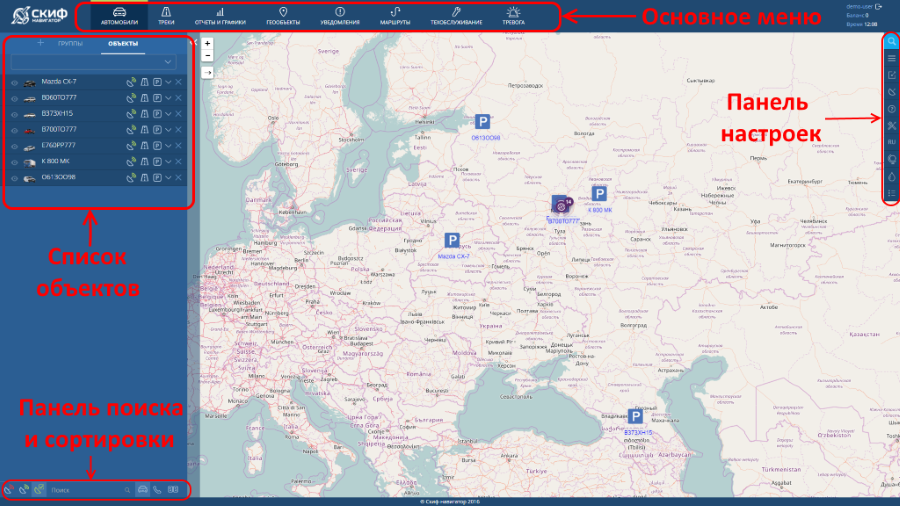Viewport: 900px width, 506px height.
Task: Toggle visibility eye for B060TO777
Action: [x=14, y=98]
